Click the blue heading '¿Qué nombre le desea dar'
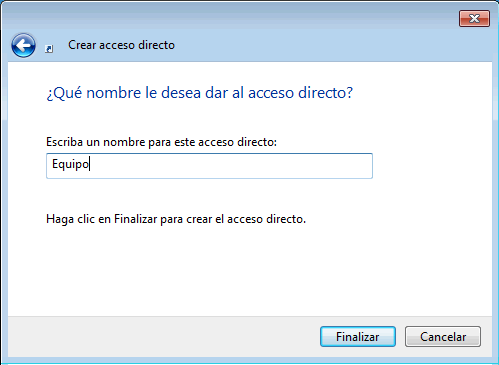This screenshot has width=499, height=365. point(147,93)
